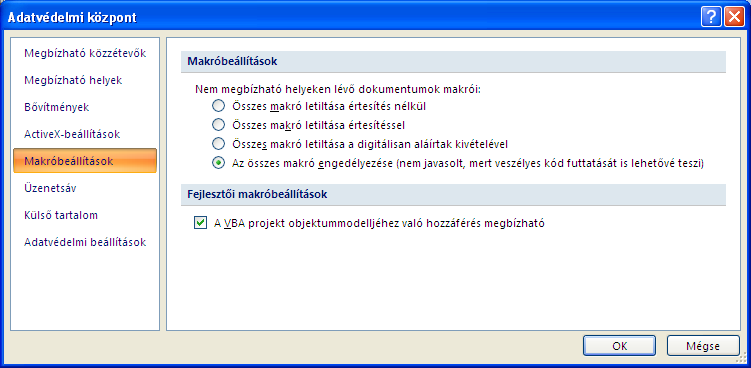Viewport: 751px width, 368px height.
Task: Click the dialog resize grip corner
Action: [x=743, y=360]
